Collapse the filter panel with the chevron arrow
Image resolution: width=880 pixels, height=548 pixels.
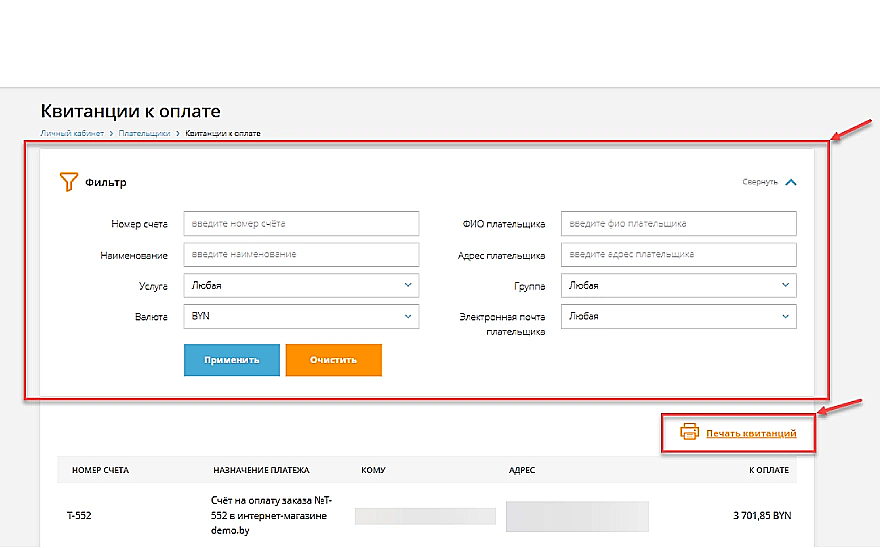[x=791, y=183]
